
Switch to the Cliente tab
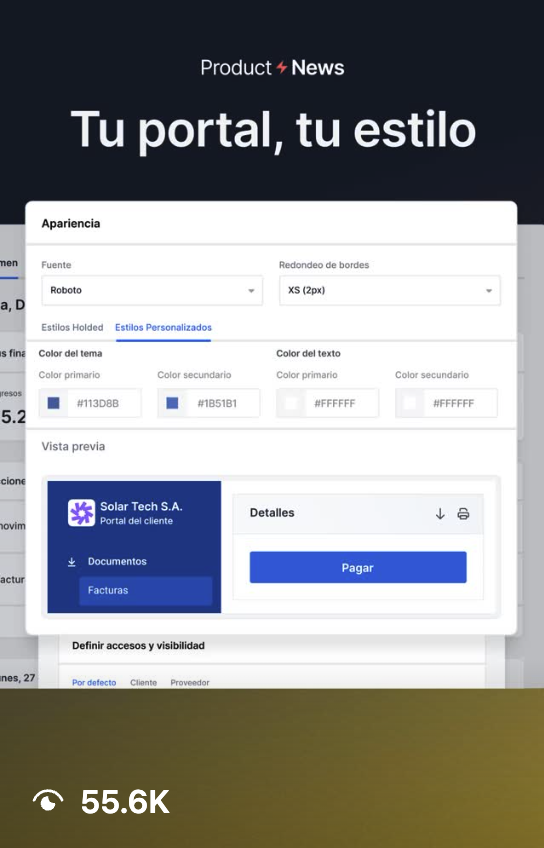point(143,683)
